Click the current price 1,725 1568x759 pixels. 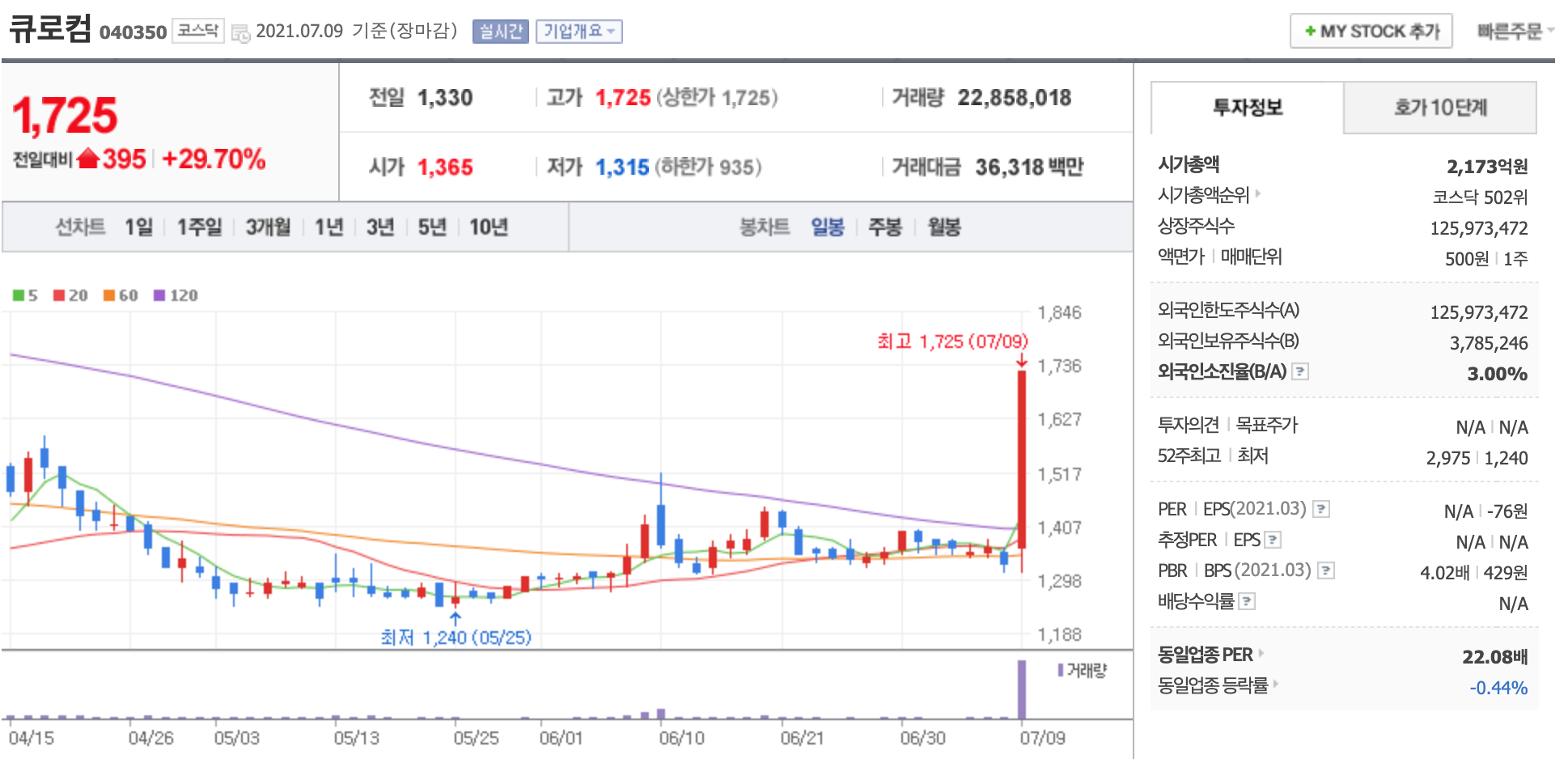(x=65, y=116)
